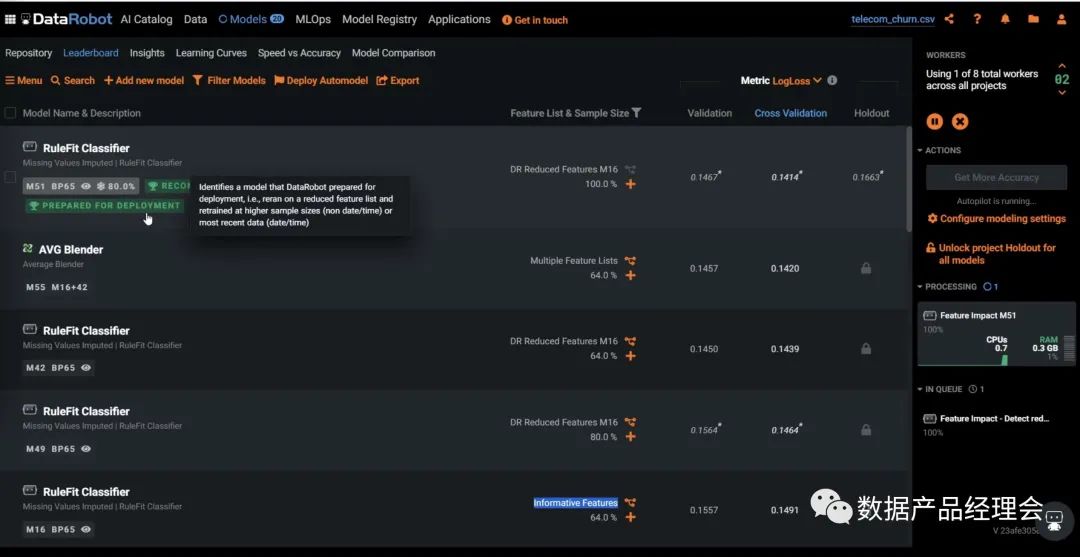Viewport: 1080px width, 557px height.
Task: Check the M51 RuleFit Classifier row checkbox
Action: pyautogui.click(x=10, y=177)
